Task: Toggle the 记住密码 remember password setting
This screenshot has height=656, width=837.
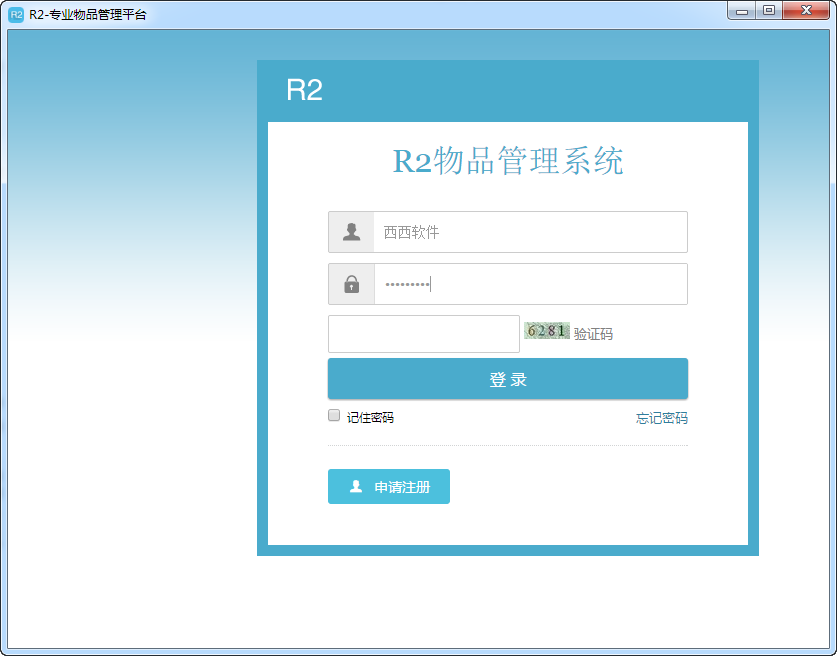Action: pos(333,414)
